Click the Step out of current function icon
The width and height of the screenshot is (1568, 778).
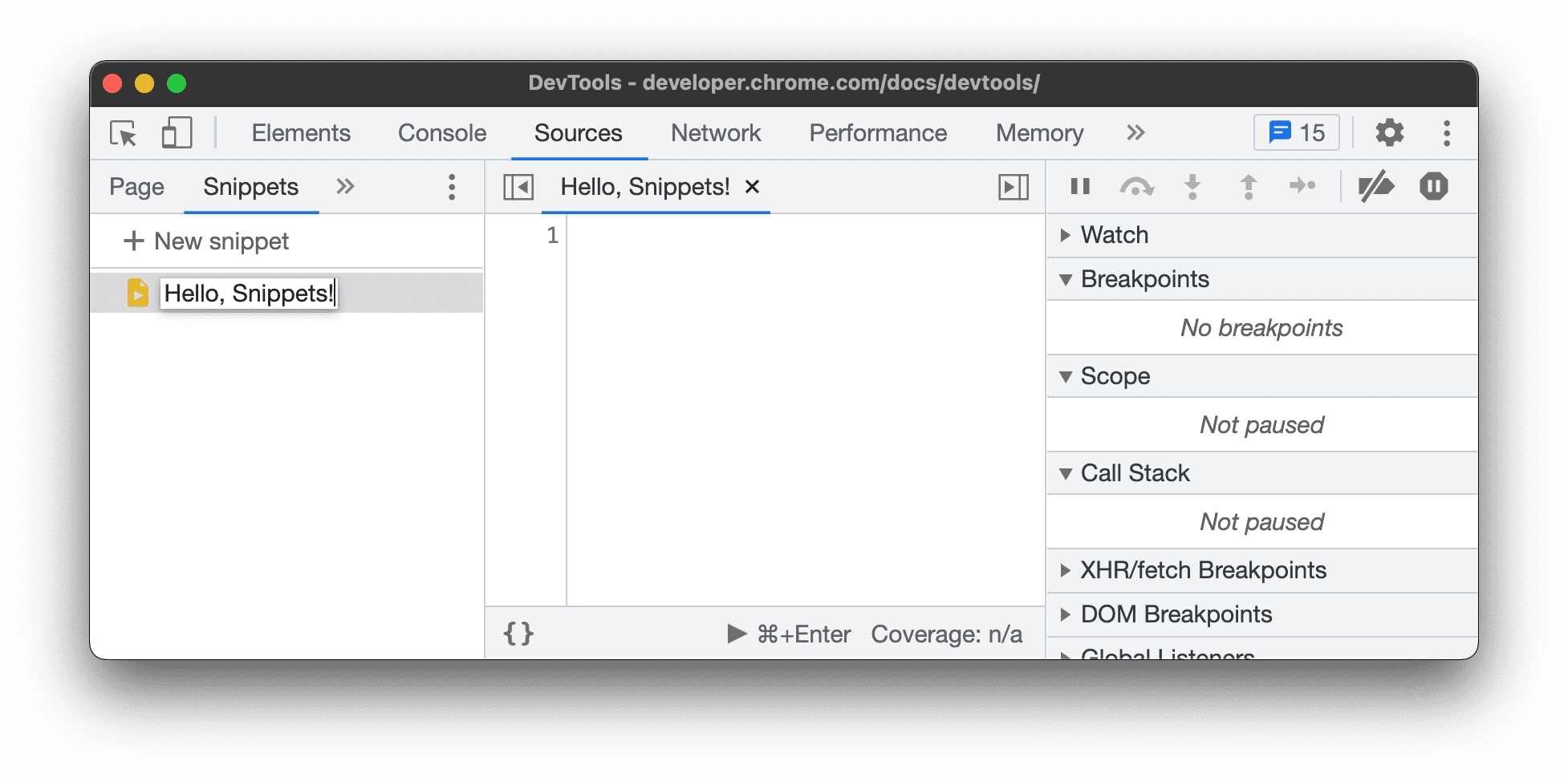(1248, 186)
